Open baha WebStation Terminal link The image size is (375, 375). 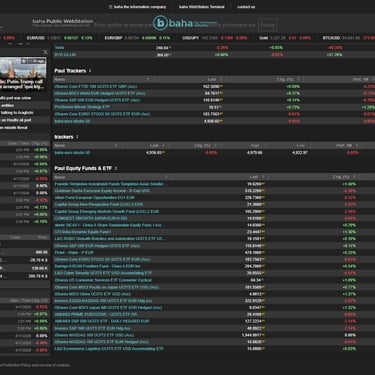click(x=202, y=7)
